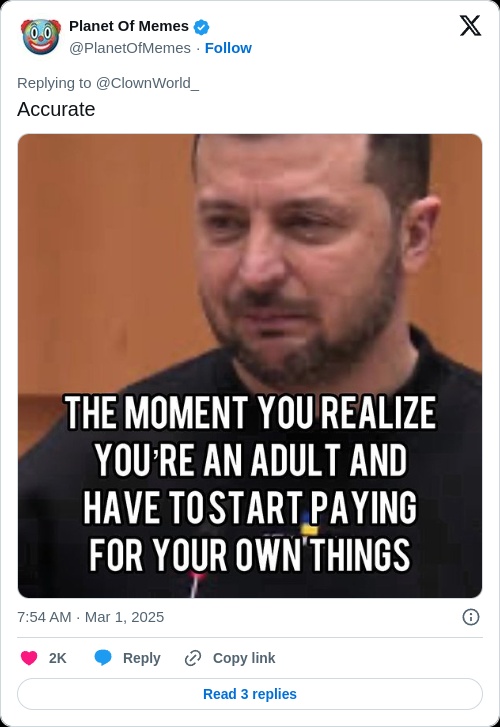Viewport: 500px width, 727px height.
Task: Like the tweet with heart icon
Action: 29,658
